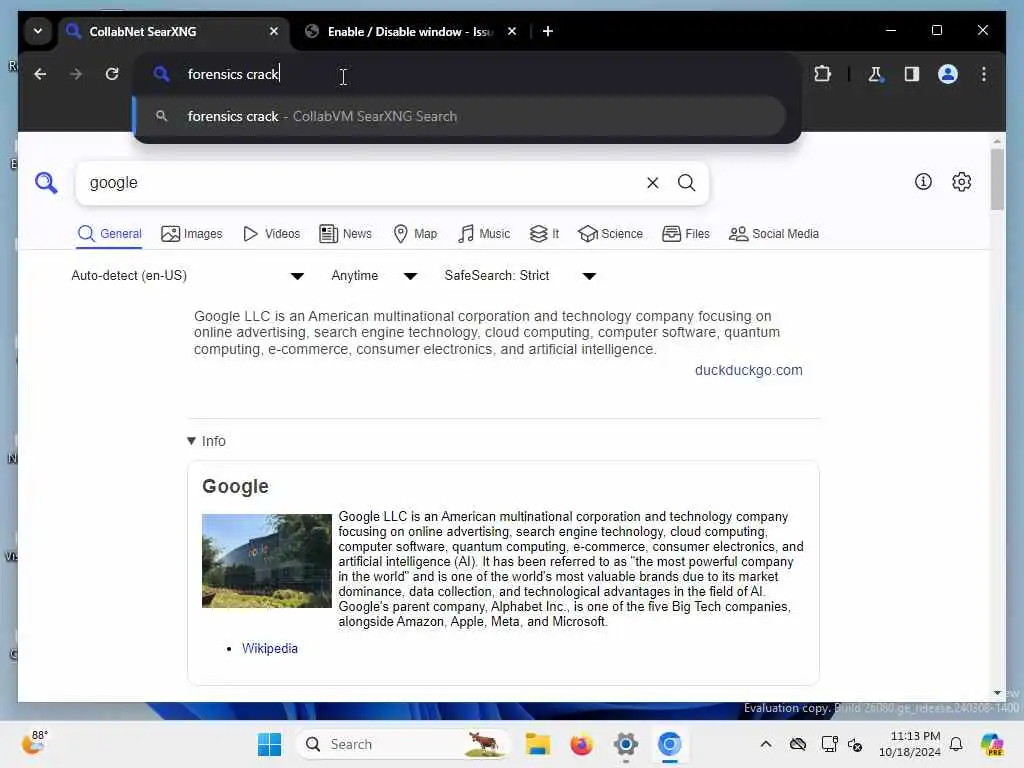
Task: Switch to Music category
Action: coord(485,234)
